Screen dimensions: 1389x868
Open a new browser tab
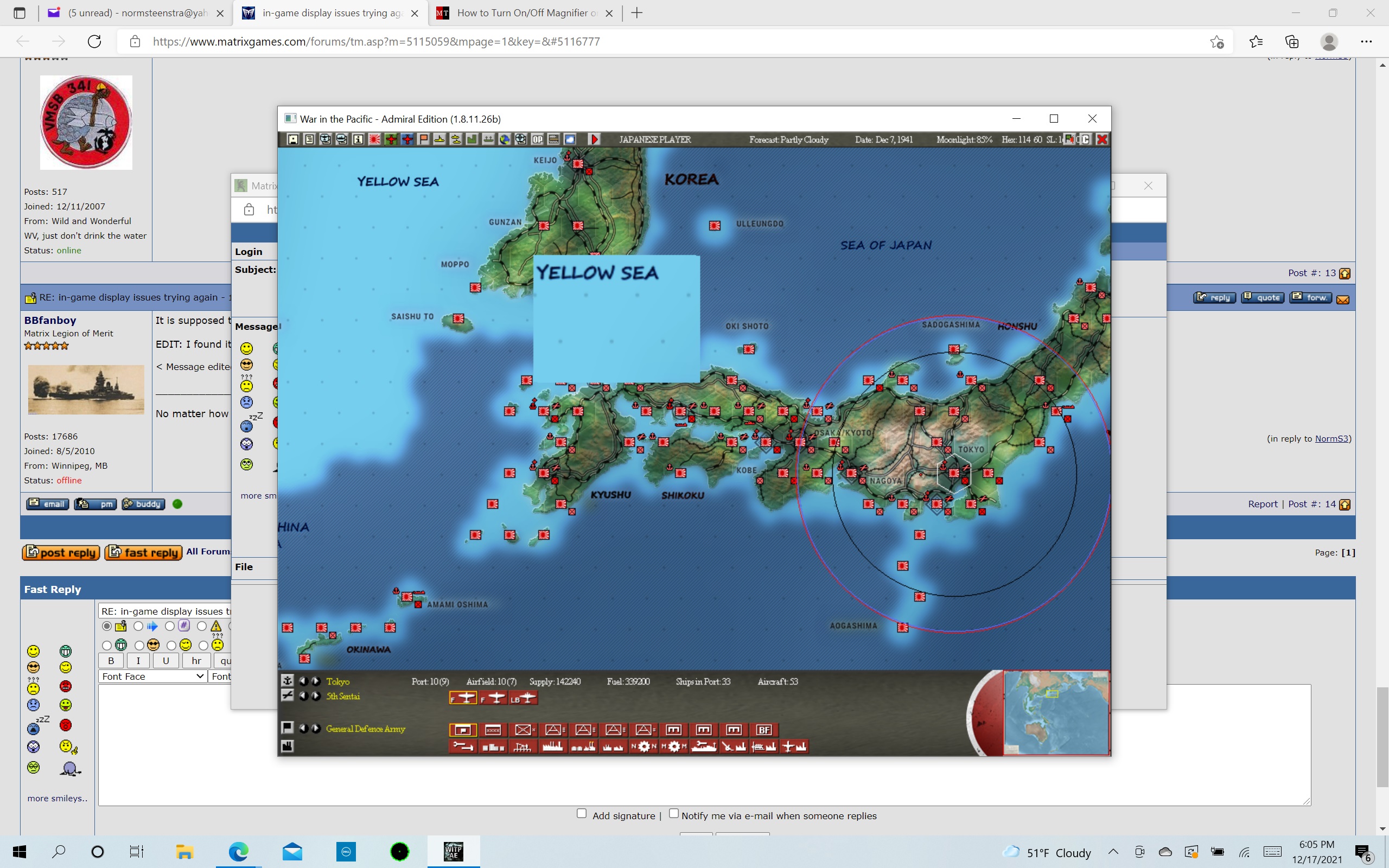pos(636,12)
